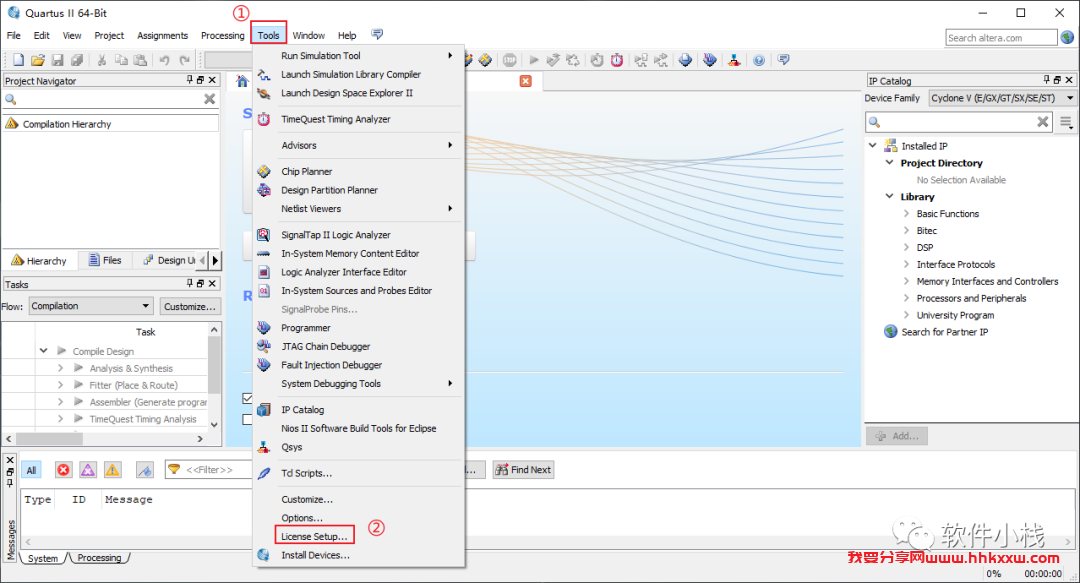The height and width of the screenshot is (583, 1080).
Task: Show warning messages yellow triangle icon
Action: (112, 470)
